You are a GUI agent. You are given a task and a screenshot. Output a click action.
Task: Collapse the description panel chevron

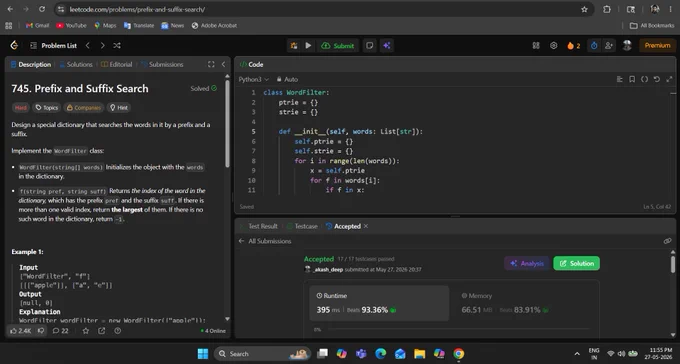pyautogui.click(x=223, y=64)
